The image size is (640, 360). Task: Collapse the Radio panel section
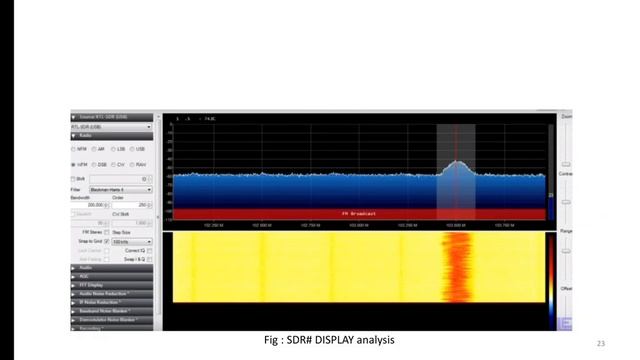pyautogui.click(x=112, y=136)
